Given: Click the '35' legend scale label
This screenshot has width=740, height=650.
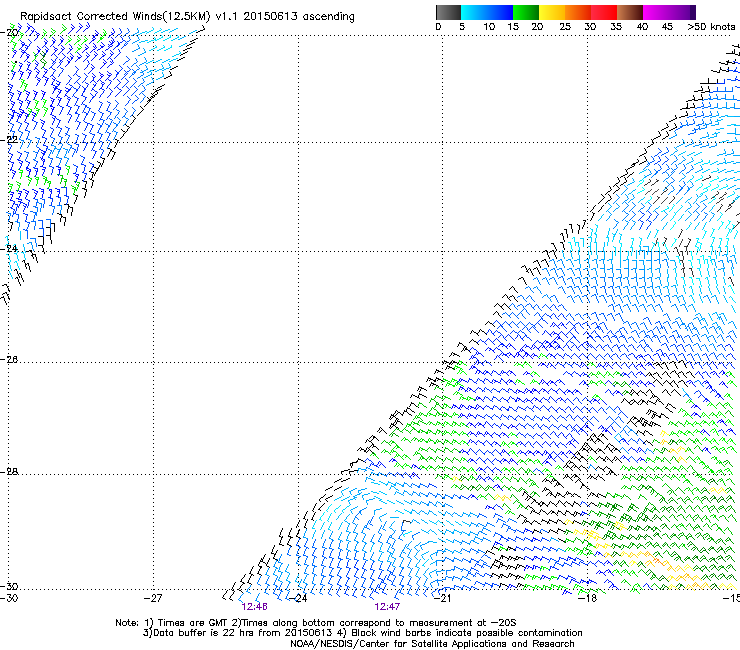Looking at the screenshot, I should click(x=616, y=27).
